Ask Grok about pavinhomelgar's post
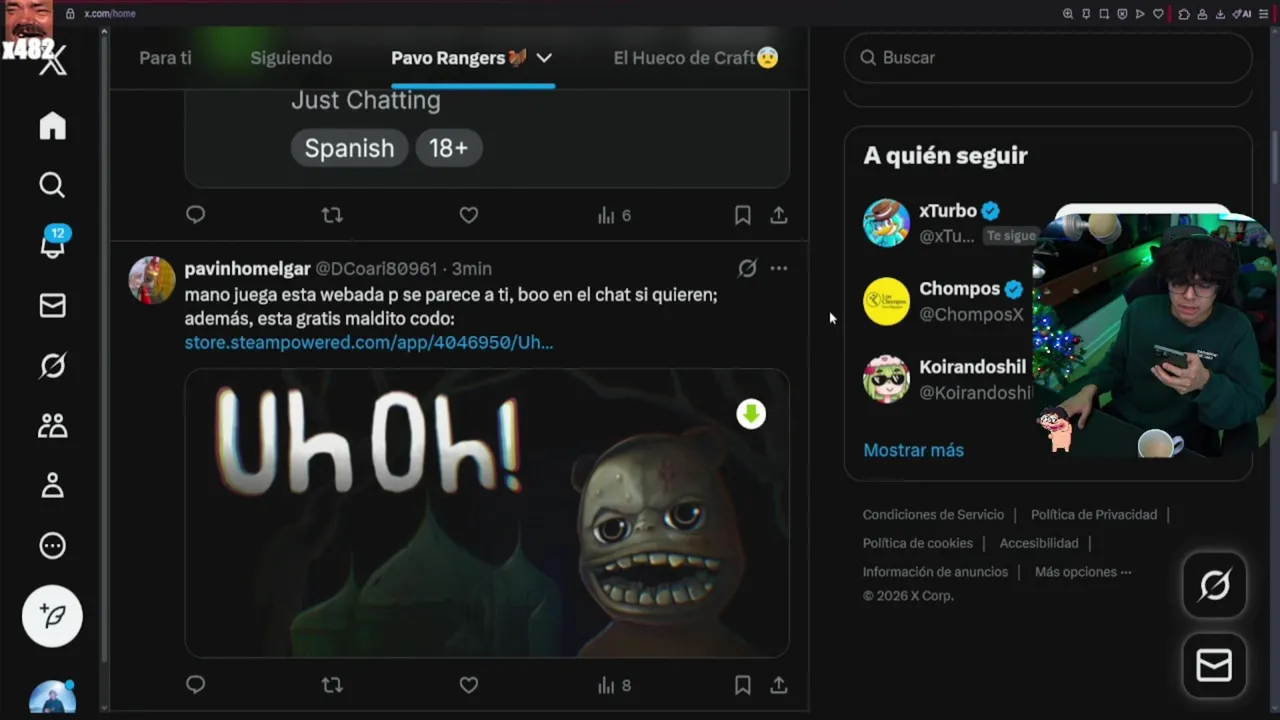 (747, 268)
